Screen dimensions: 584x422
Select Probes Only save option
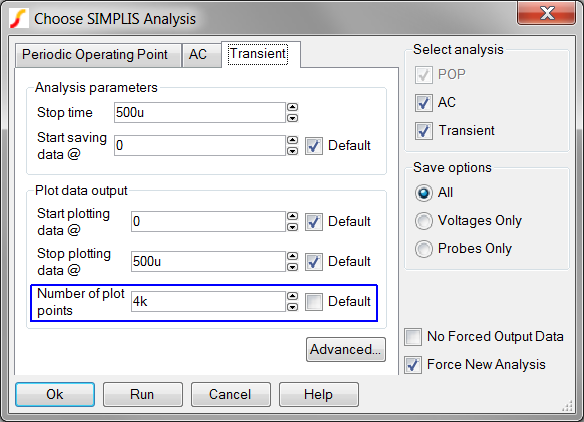(x=424, y=249)
